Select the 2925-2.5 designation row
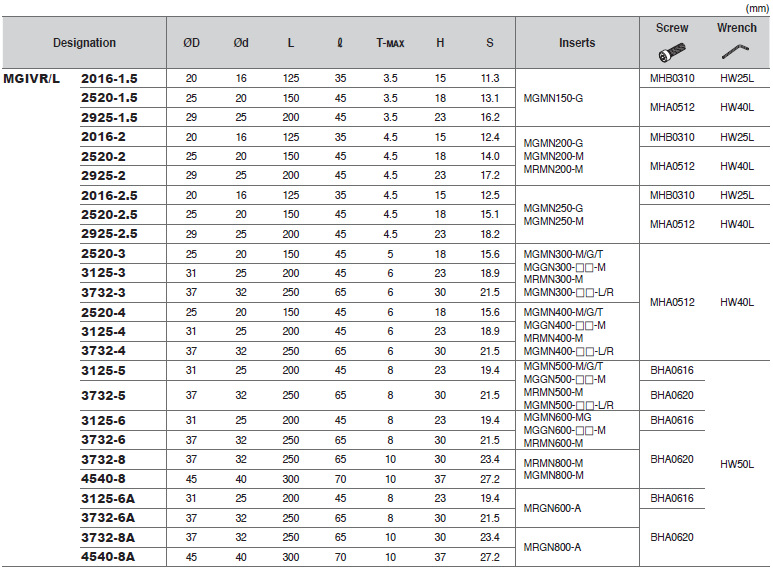Viewport: 773px width, 570px height. (109, 233)
